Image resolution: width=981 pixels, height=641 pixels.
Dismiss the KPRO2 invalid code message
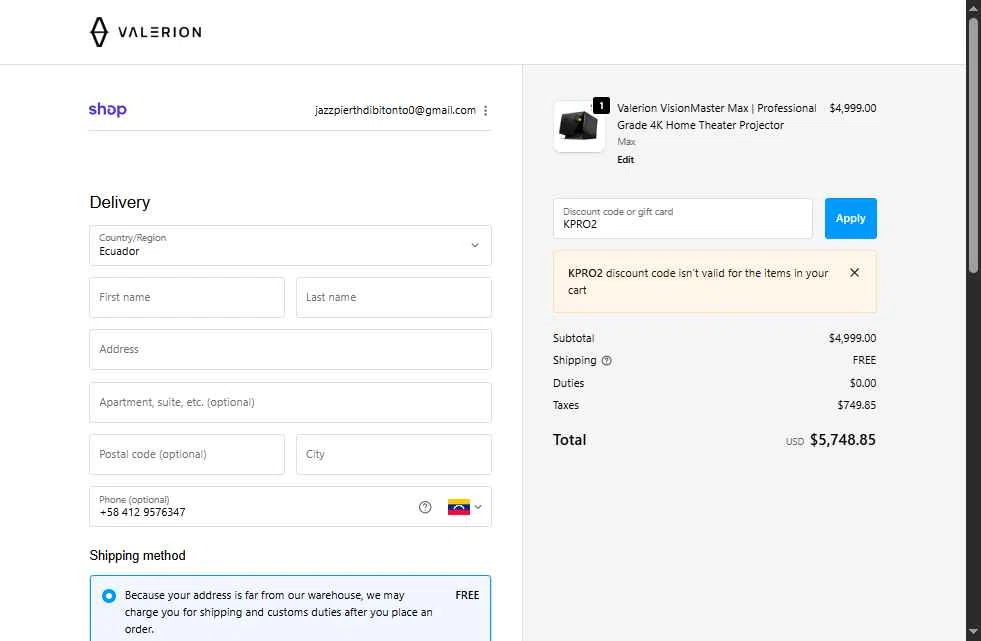(x=854, y=273)
